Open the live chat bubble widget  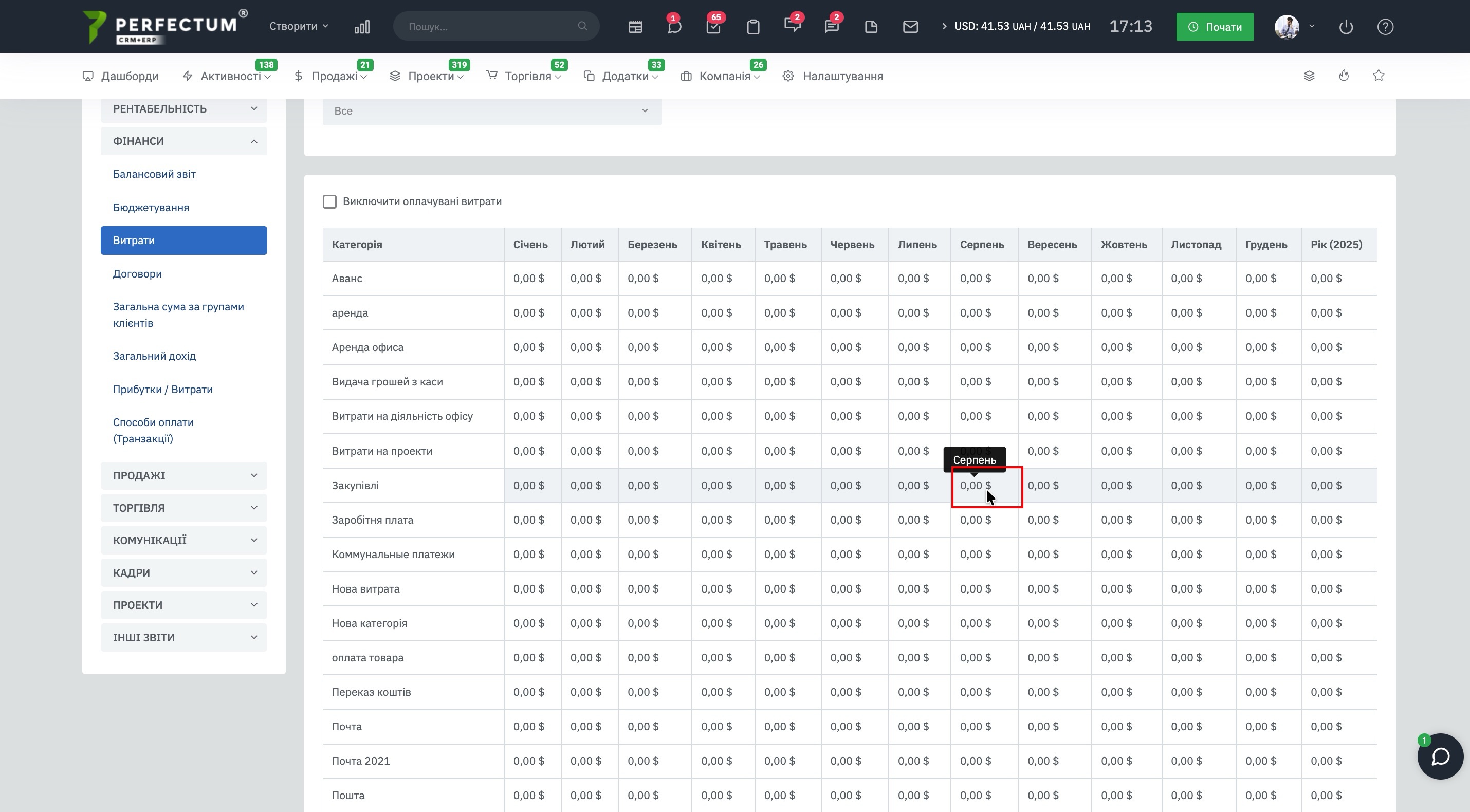point(1440,756)
